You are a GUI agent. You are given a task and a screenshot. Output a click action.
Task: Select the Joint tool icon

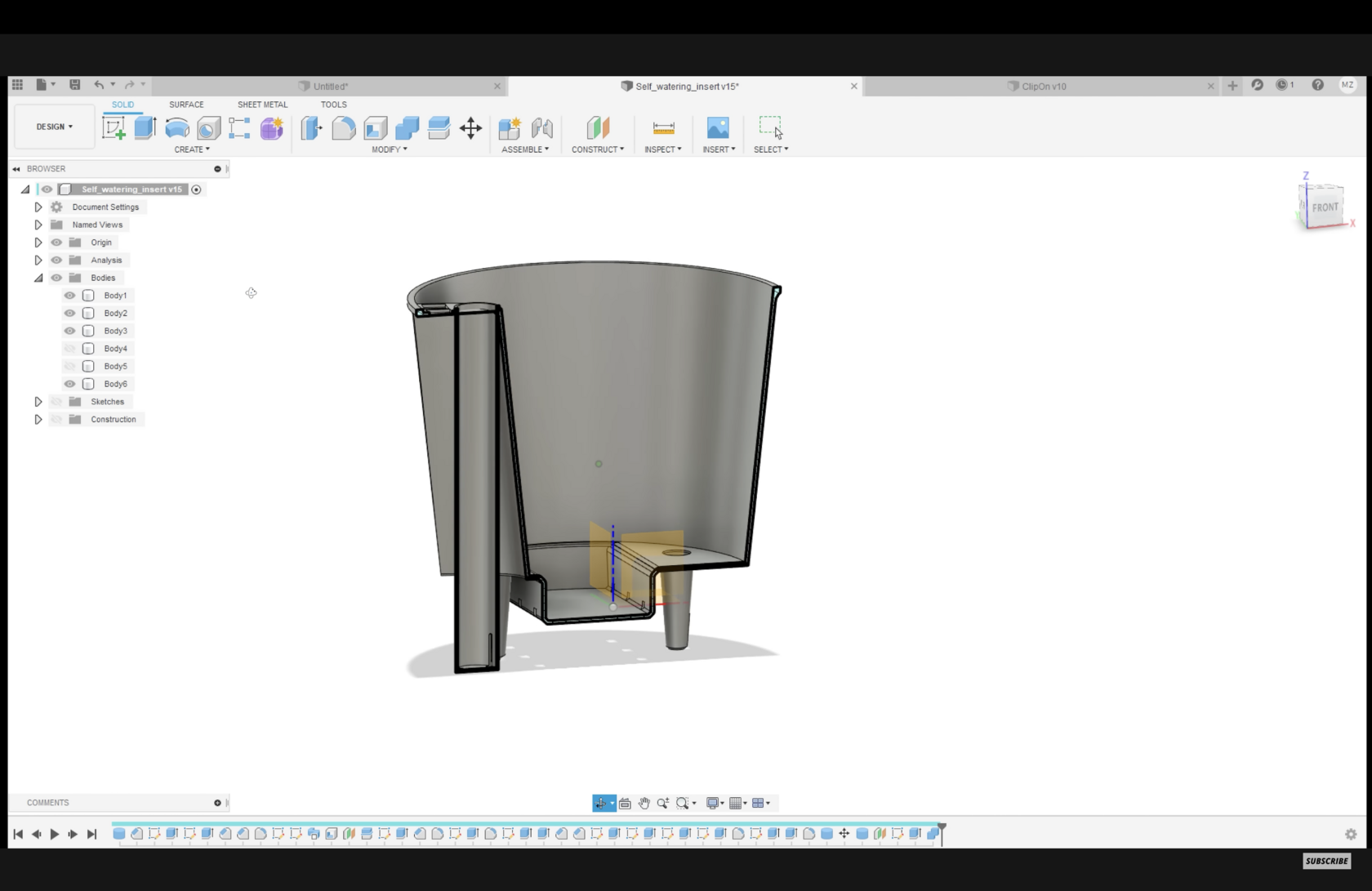(541, 128)
